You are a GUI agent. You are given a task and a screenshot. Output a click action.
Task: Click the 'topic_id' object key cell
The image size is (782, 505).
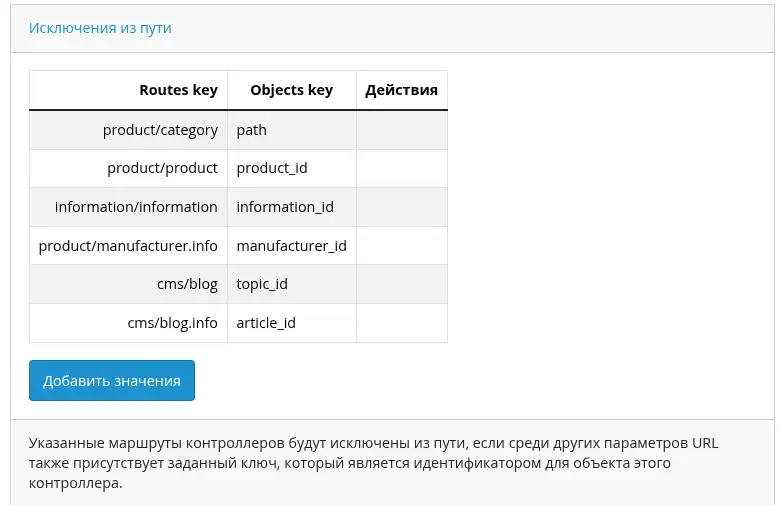click(262, 284)
